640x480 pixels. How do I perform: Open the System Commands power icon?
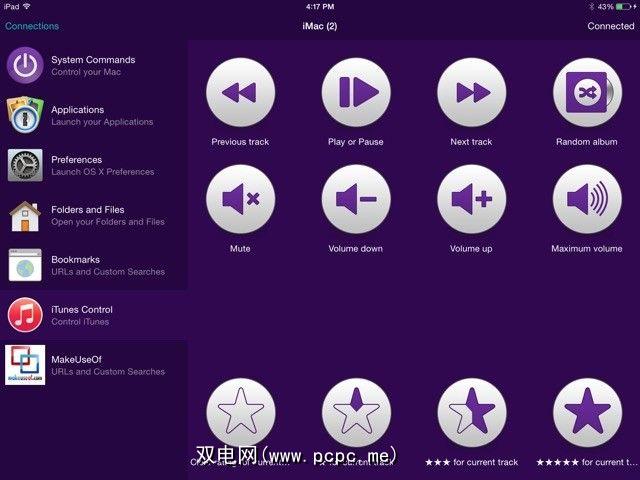25,65
